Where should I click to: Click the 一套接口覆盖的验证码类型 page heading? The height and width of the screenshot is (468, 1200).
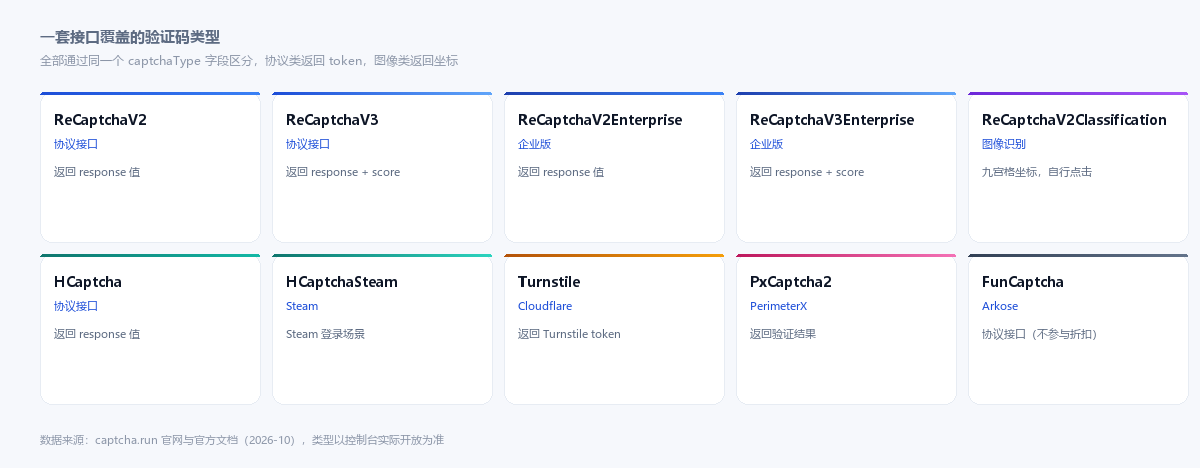[130, 37]
